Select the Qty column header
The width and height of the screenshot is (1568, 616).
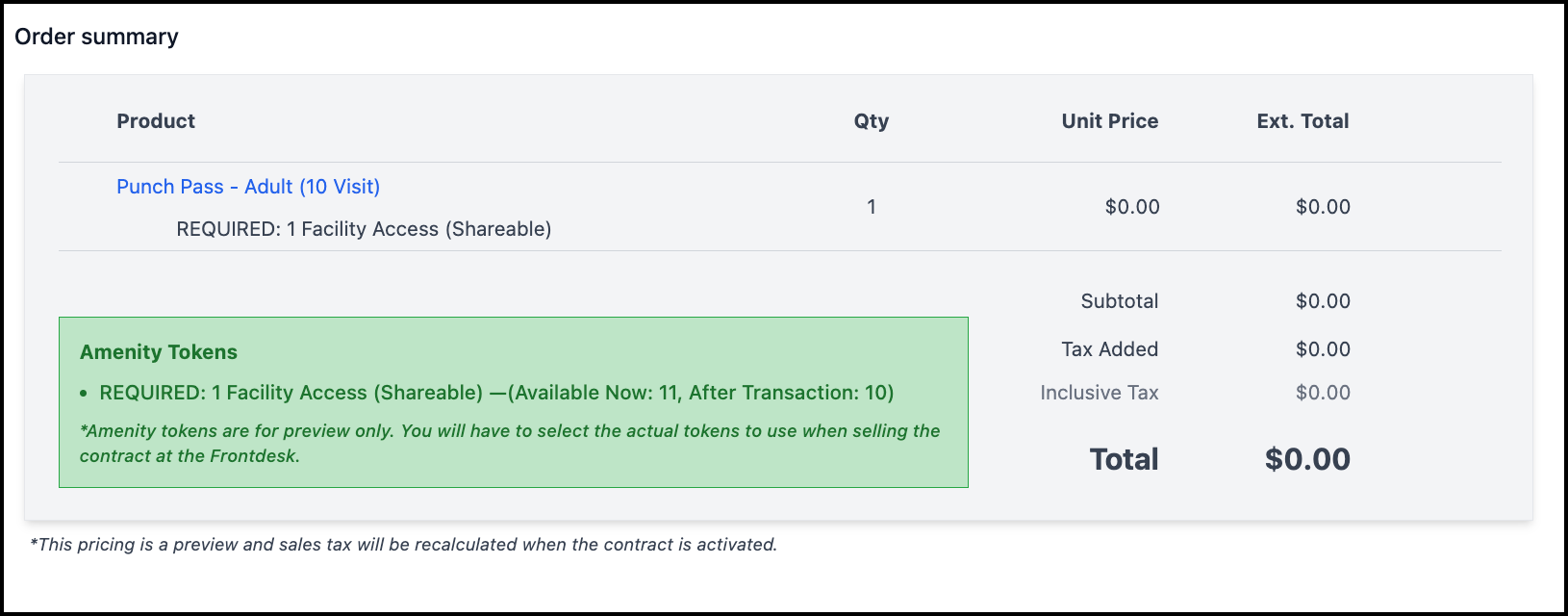coord(872,121)
